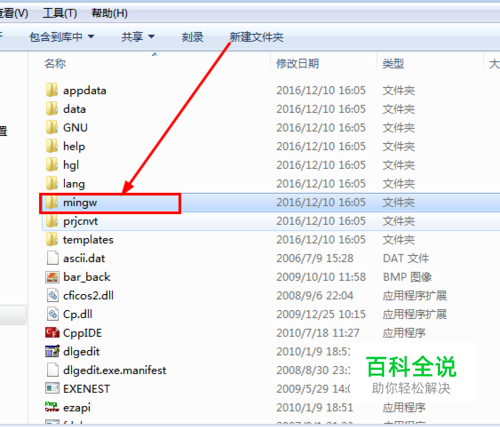Select the ascii.dat file name

pos(84,258)
